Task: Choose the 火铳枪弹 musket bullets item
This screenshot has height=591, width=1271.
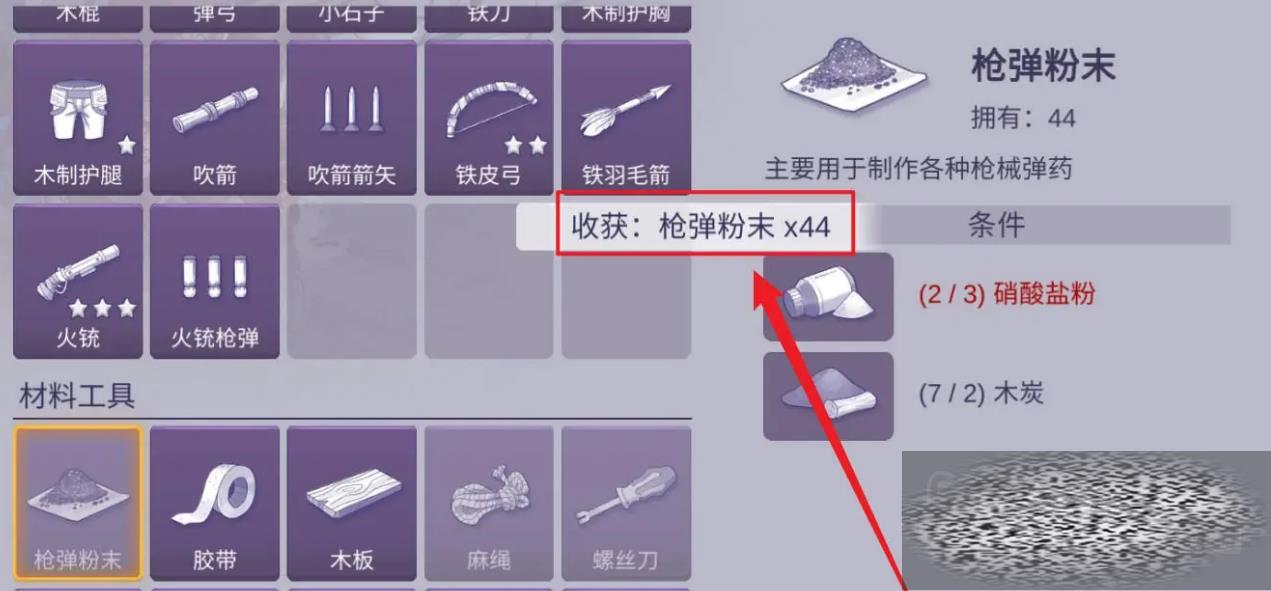Action: [215, 281]
